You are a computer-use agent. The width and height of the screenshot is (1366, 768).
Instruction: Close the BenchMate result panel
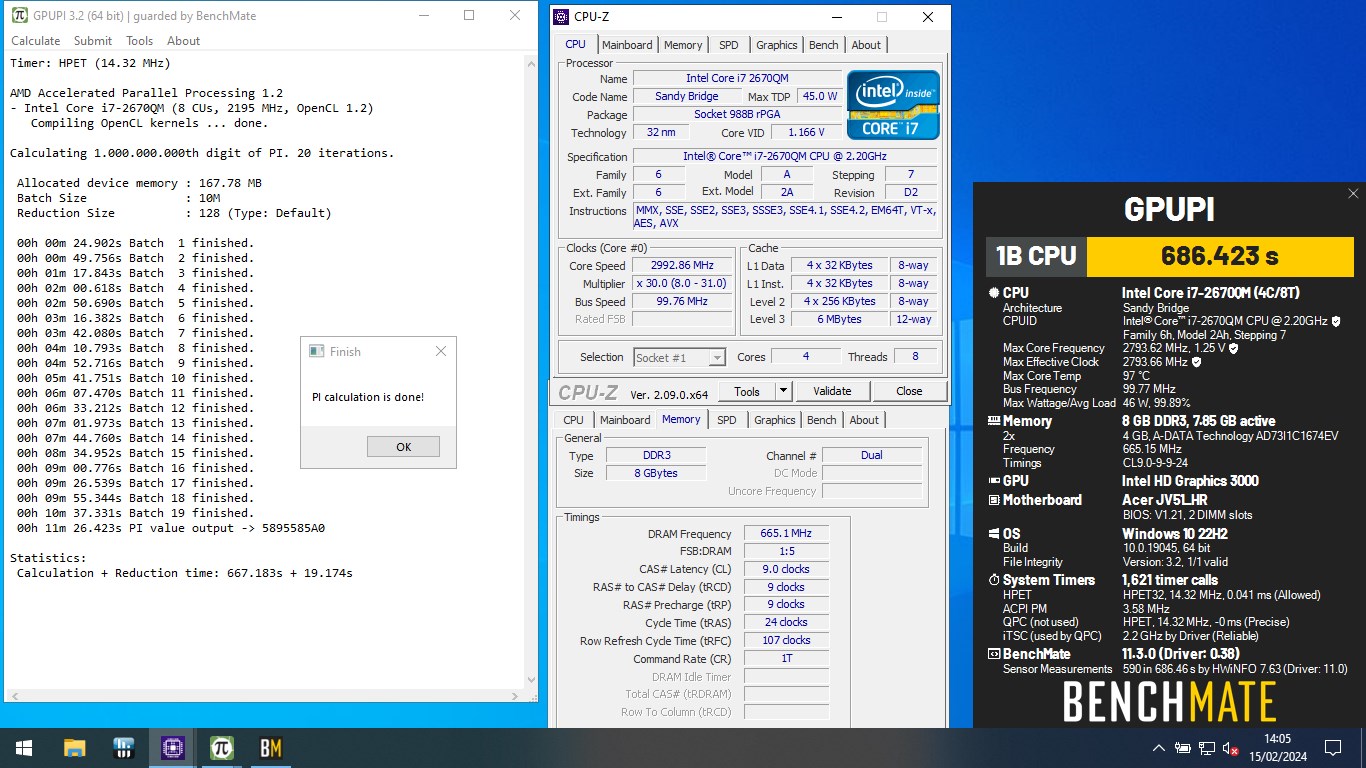point(1353,194)
